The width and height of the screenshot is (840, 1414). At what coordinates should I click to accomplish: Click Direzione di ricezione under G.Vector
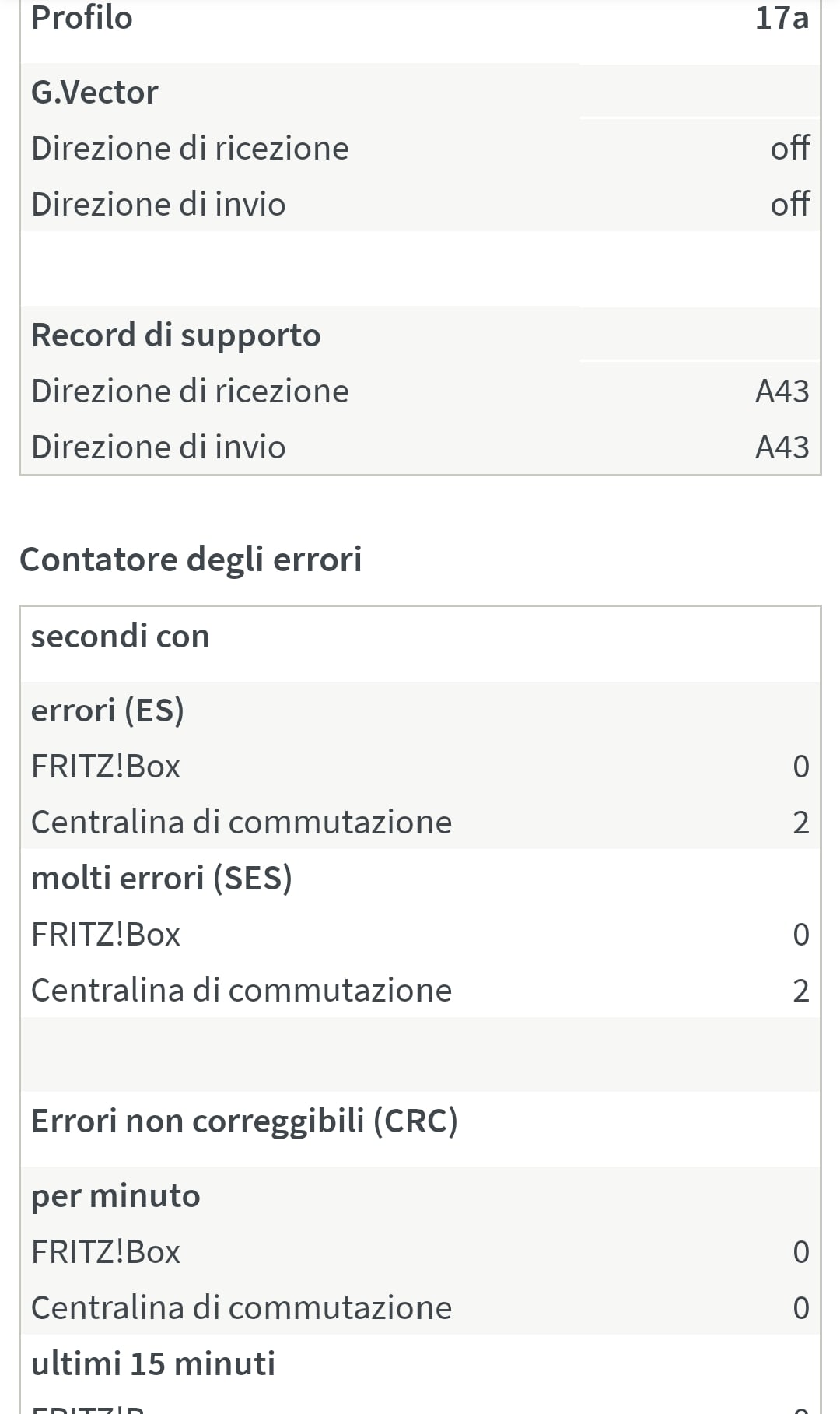point(190,148)
